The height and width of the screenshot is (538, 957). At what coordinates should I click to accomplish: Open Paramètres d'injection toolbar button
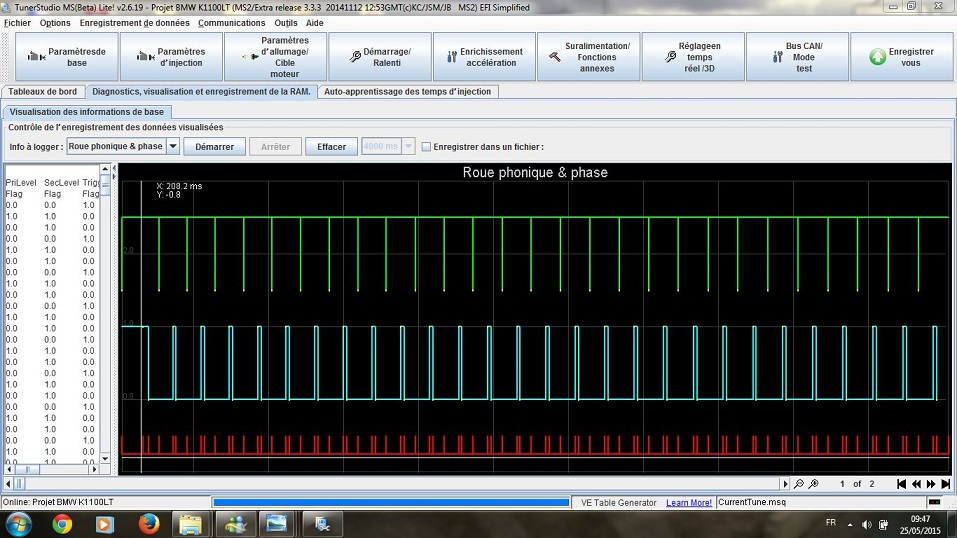click(171, 57)
